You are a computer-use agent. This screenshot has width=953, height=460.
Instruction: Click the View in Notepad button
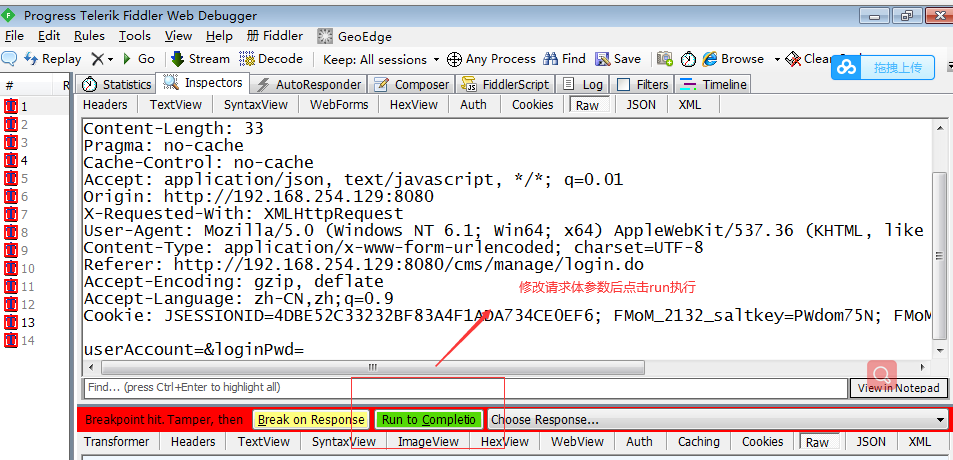[898, 388]
